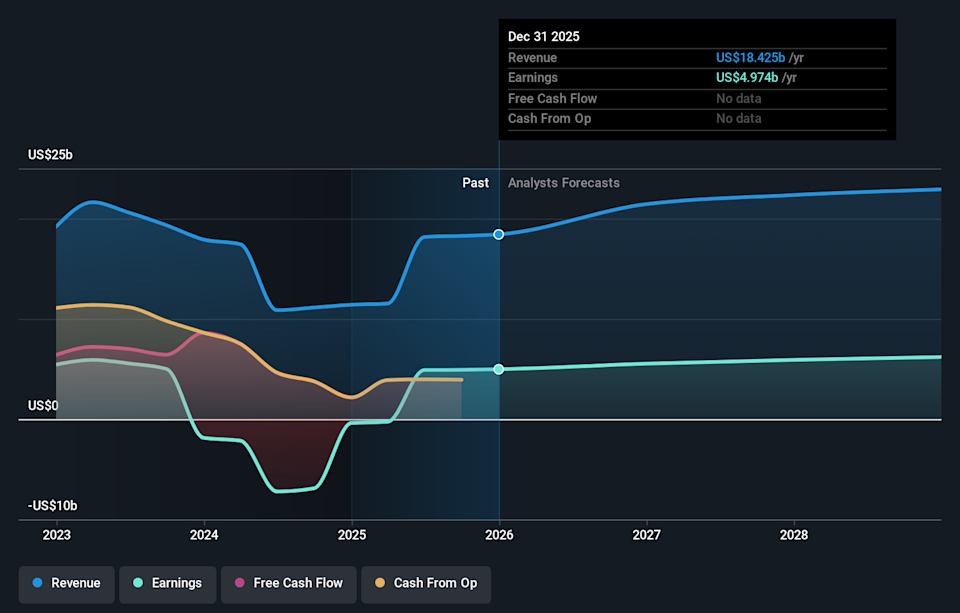Image resolution: width=960 pixels, height=613 pixels.
Task: Click the orange Cash From Op dot
Action: [x=380, y=583]
